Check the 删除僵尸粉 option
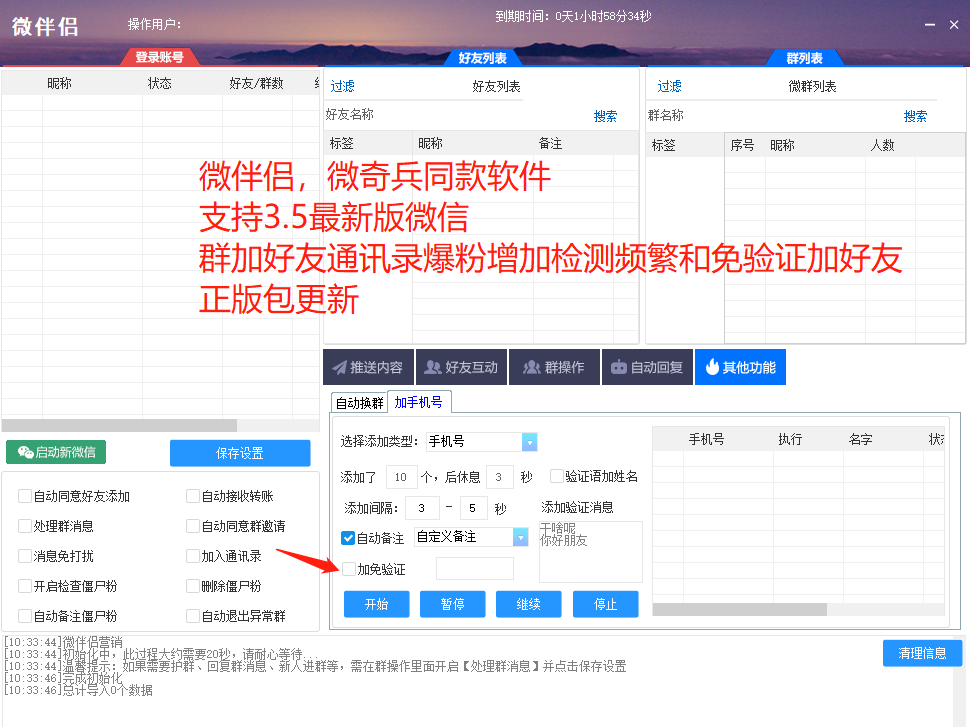The height and width of the screenshot is (727, 970). point(193,585)
